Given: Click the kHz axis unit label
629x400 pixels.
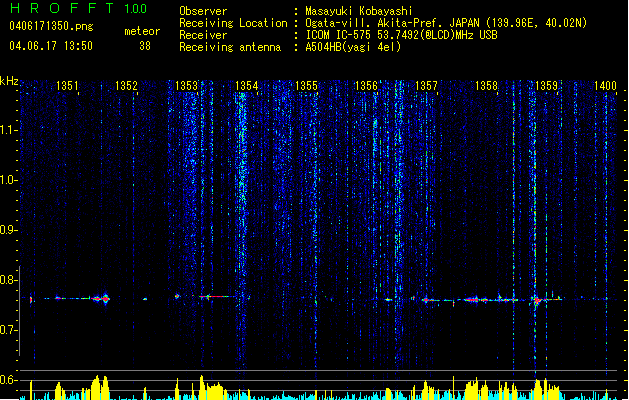Looking at the screenshot, I should (9, 81).
